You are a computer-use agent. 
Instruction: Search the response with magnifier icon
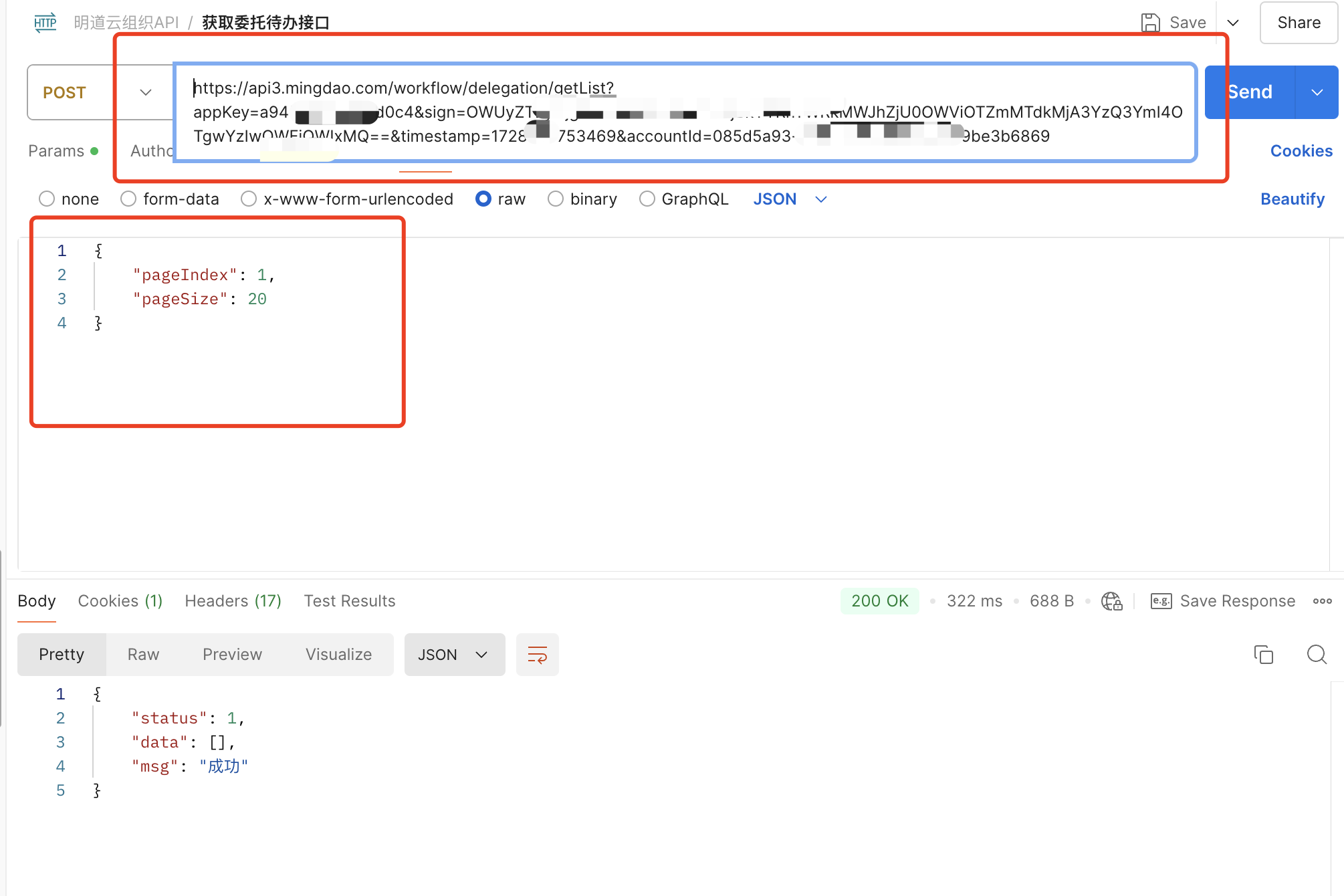coord(1316,655)
